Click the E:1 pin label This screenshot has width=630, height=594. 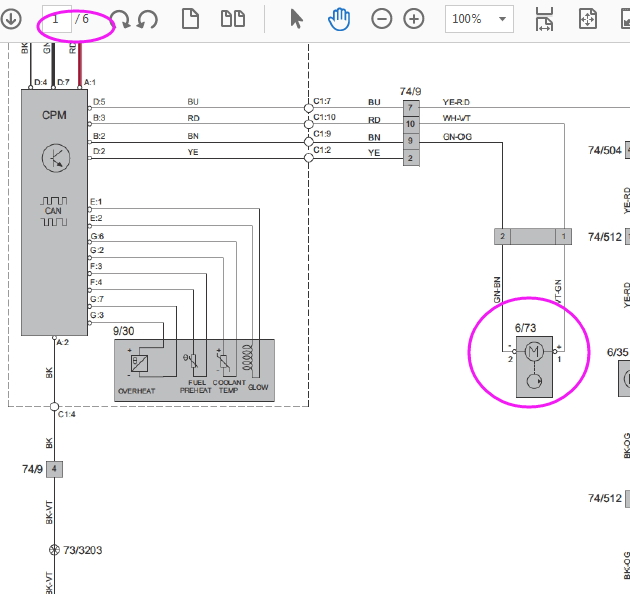pyautogui.click(x=96, y=202)
